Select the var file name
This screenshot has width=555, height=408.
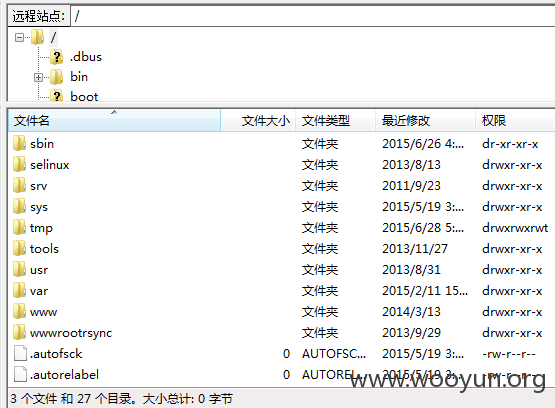click(x=39, y=291)
